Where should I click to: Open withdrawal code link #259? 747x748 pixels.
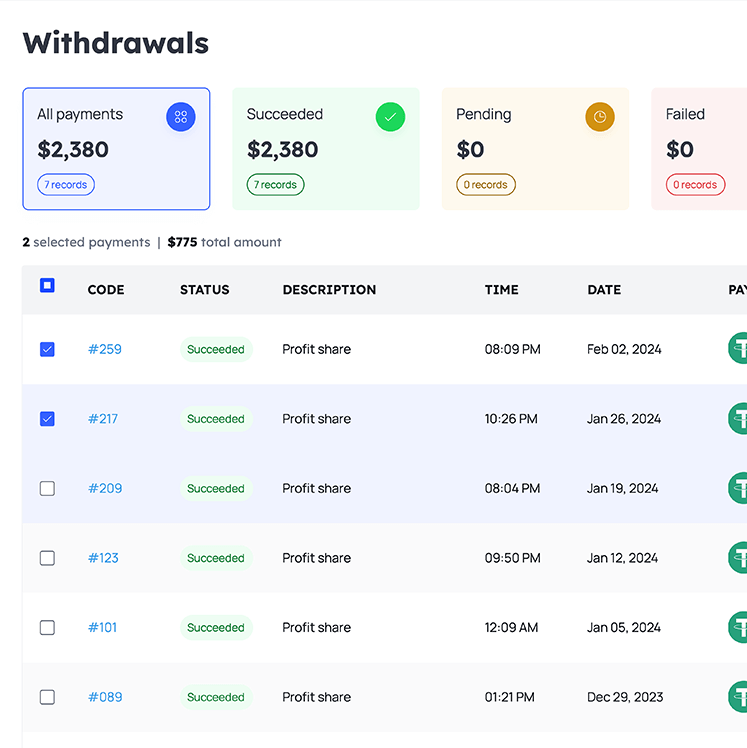[105, 349]
